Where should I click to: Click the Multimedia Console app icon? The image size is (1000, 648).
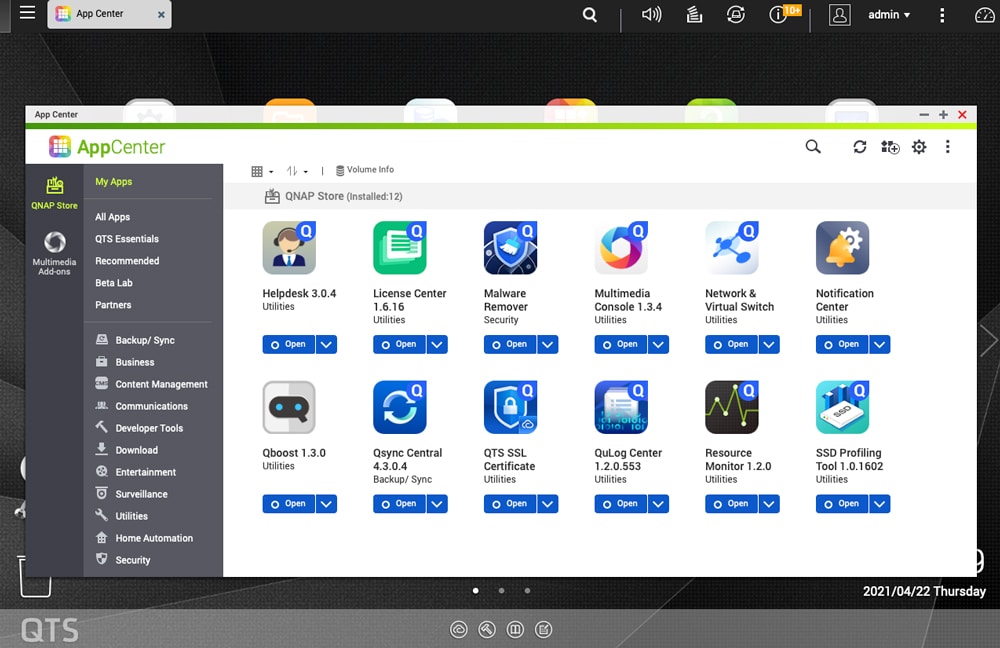(621, 247)
